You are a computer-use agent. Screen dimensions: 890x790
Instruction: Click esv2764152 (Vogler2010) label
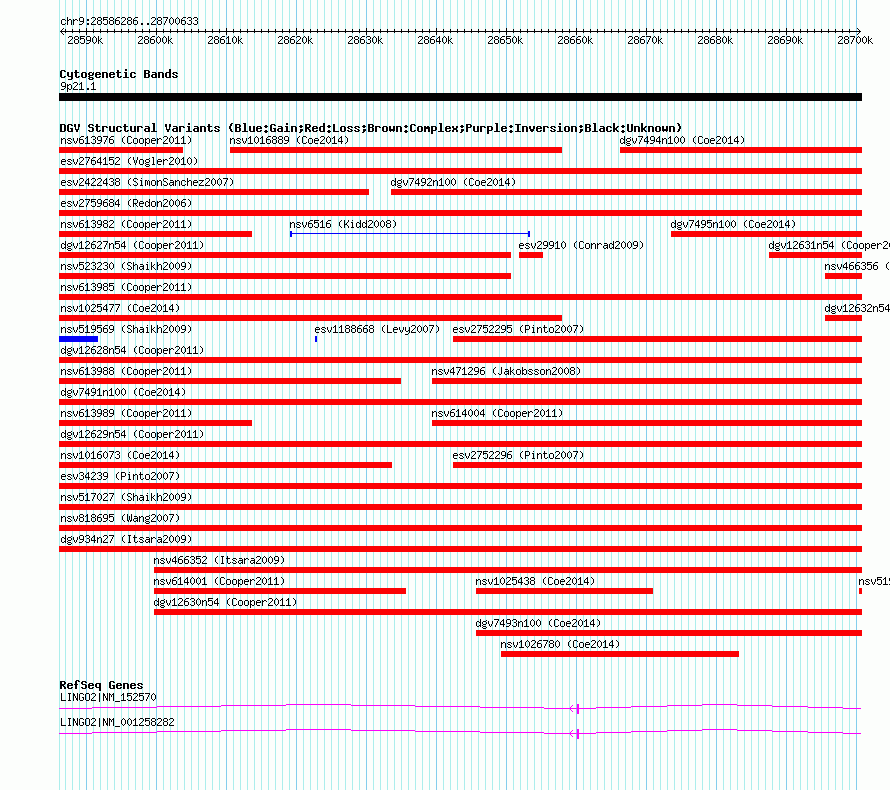point(129,161)
